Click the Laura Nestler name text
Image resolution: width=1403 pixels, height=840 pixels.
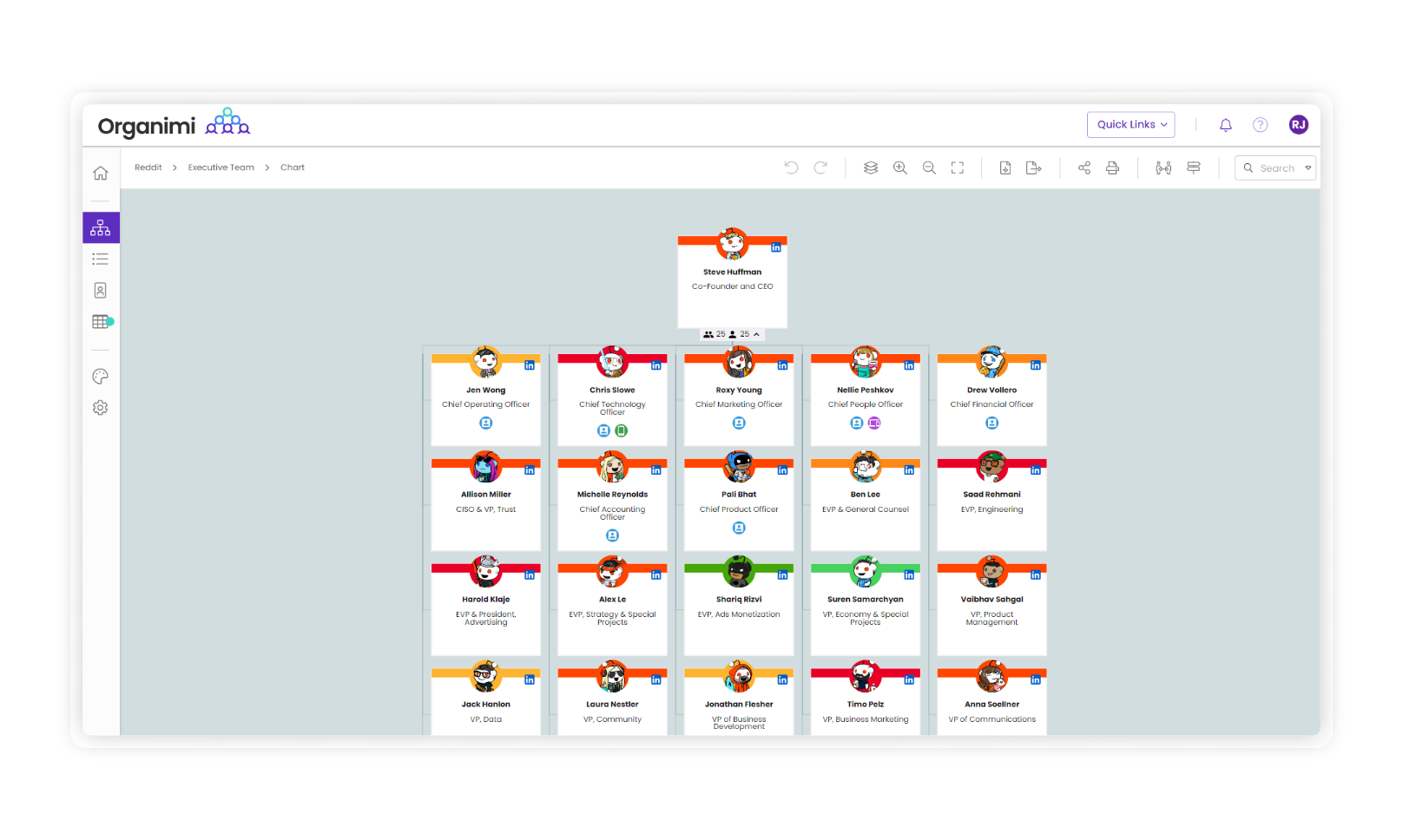[612, 705]
